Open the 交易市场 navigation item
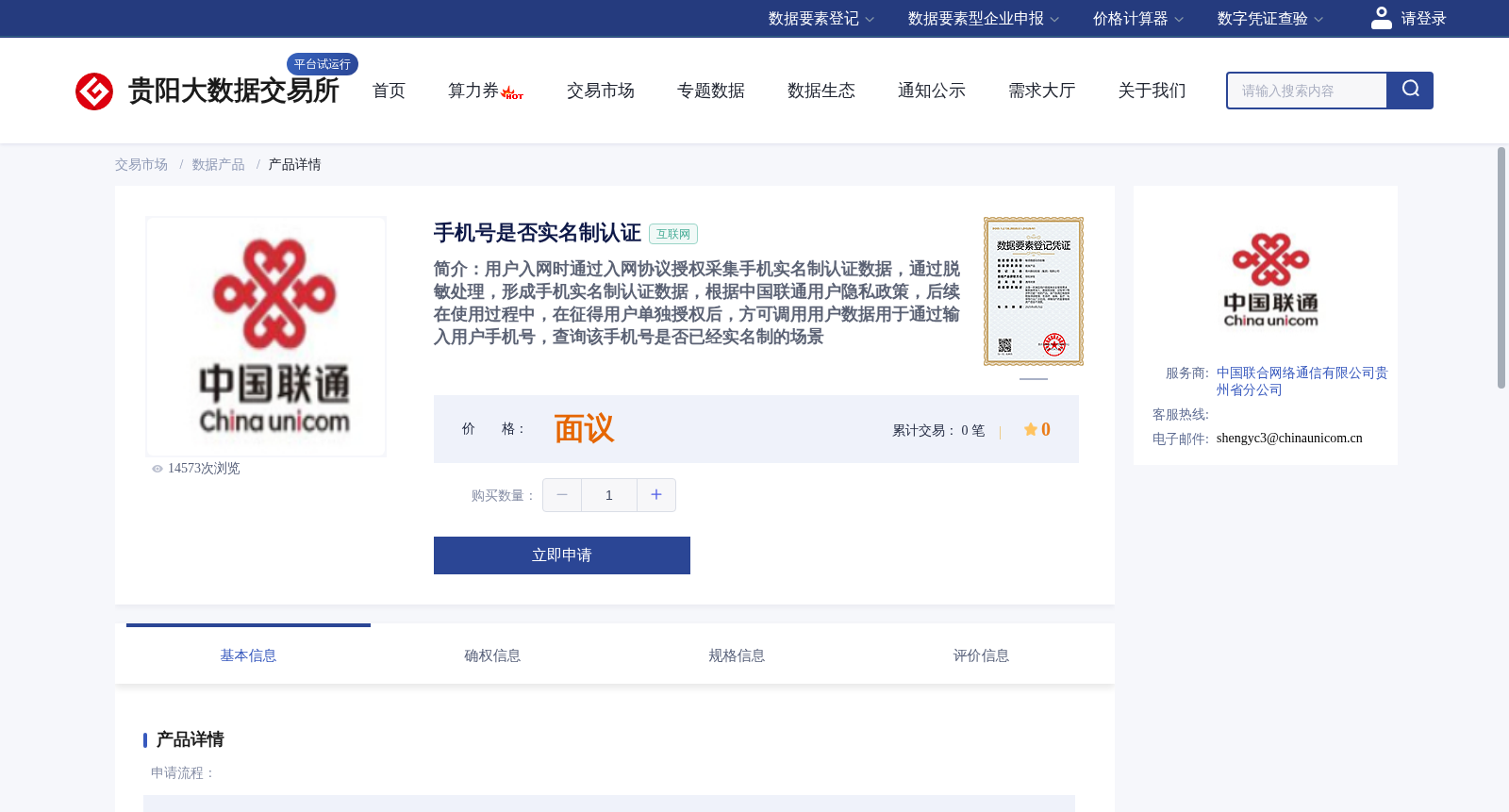The height and width of the screenshot is (812, 1509). [x=601, y=91]
